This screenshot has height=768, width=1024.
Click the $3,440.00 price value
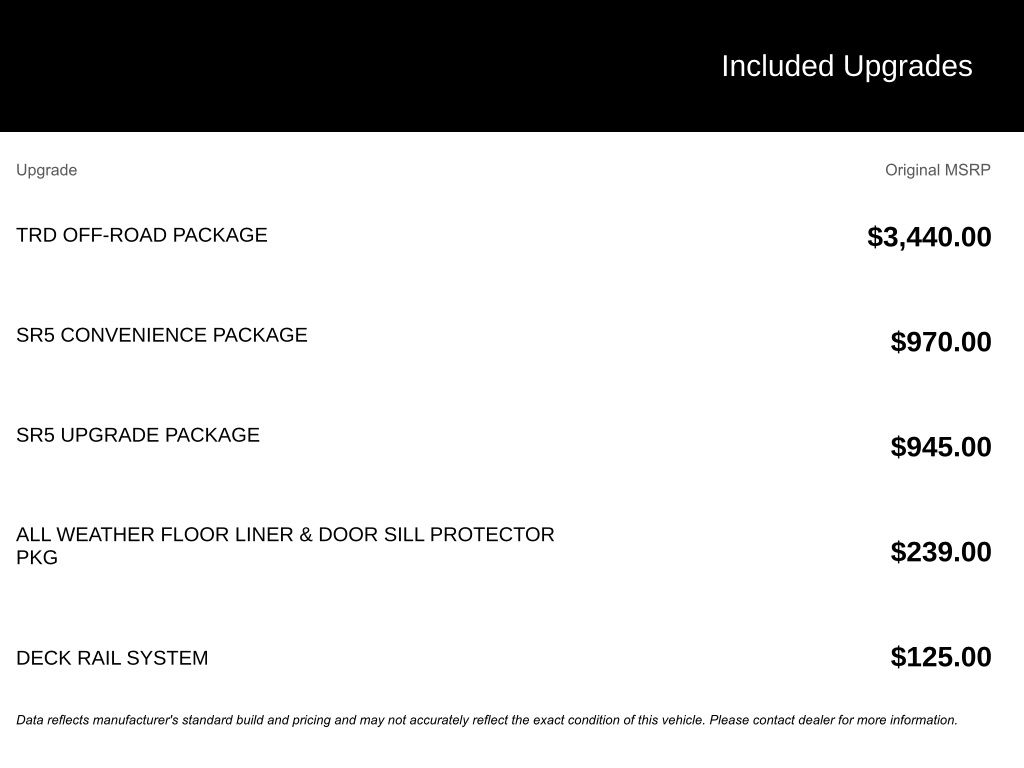click(x=929, y=237)
